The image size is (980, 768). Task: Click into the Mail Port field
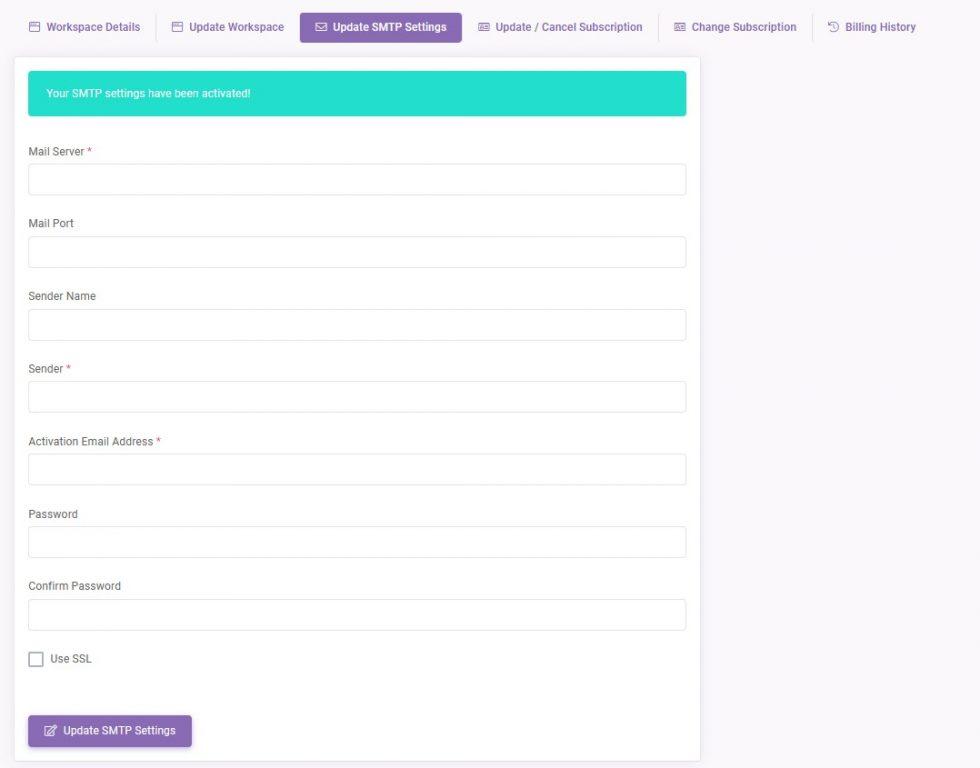357,252
